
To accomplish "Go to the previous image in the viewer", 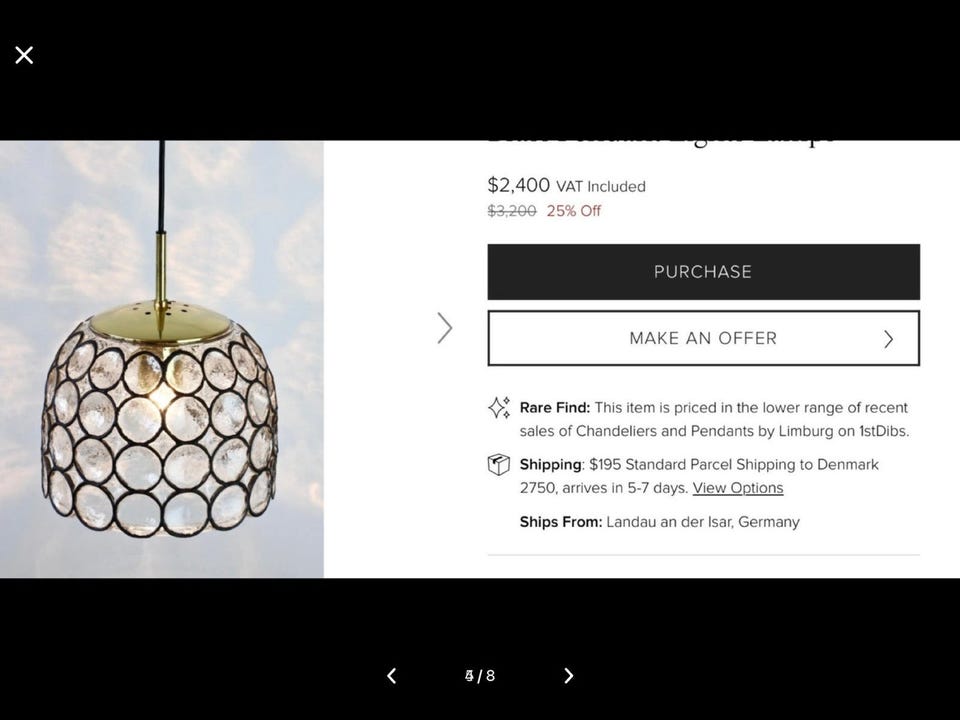I will tap(392, 676).
